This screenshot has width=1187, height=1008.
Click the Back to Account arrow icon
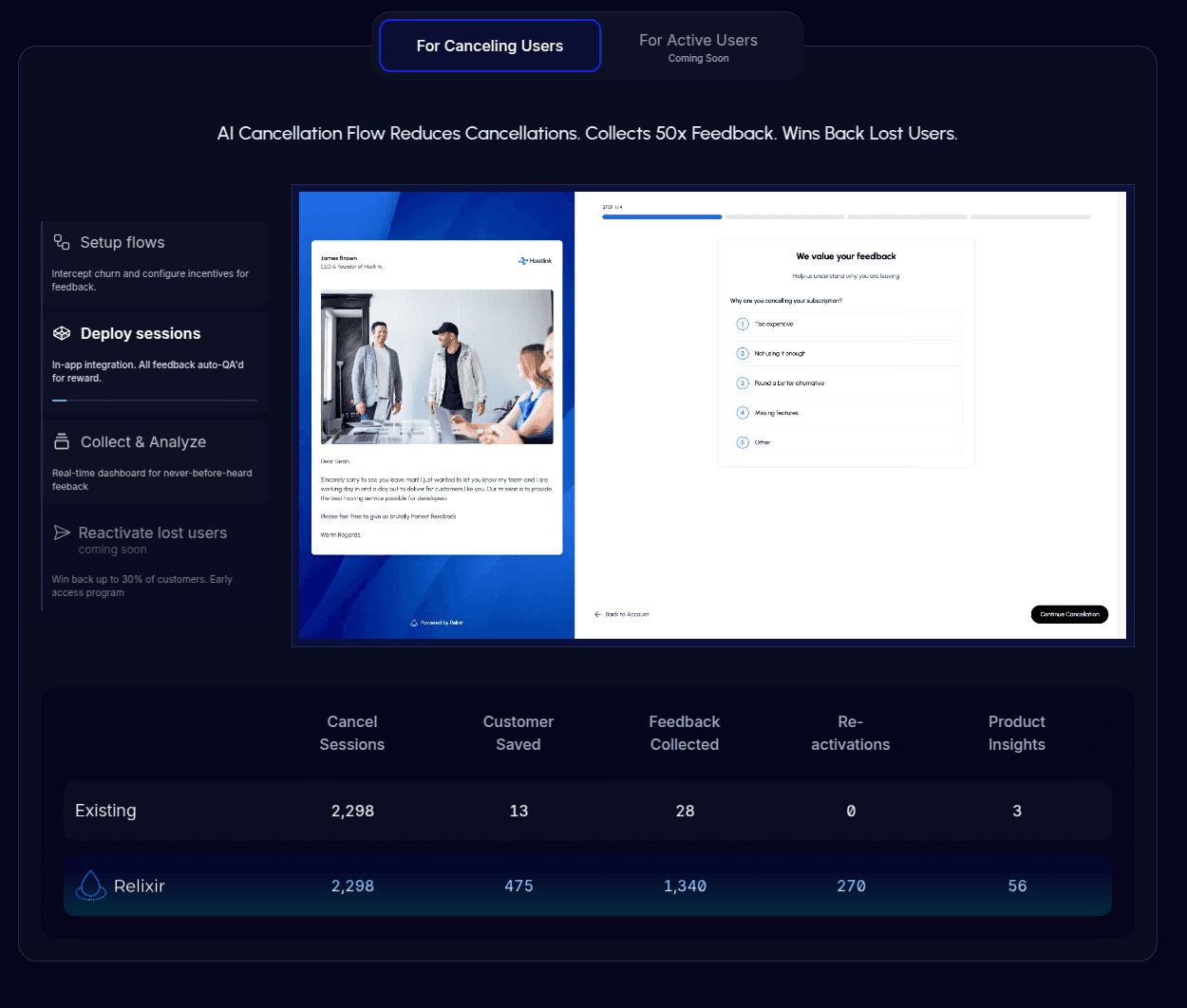click(x=597, y=614)
